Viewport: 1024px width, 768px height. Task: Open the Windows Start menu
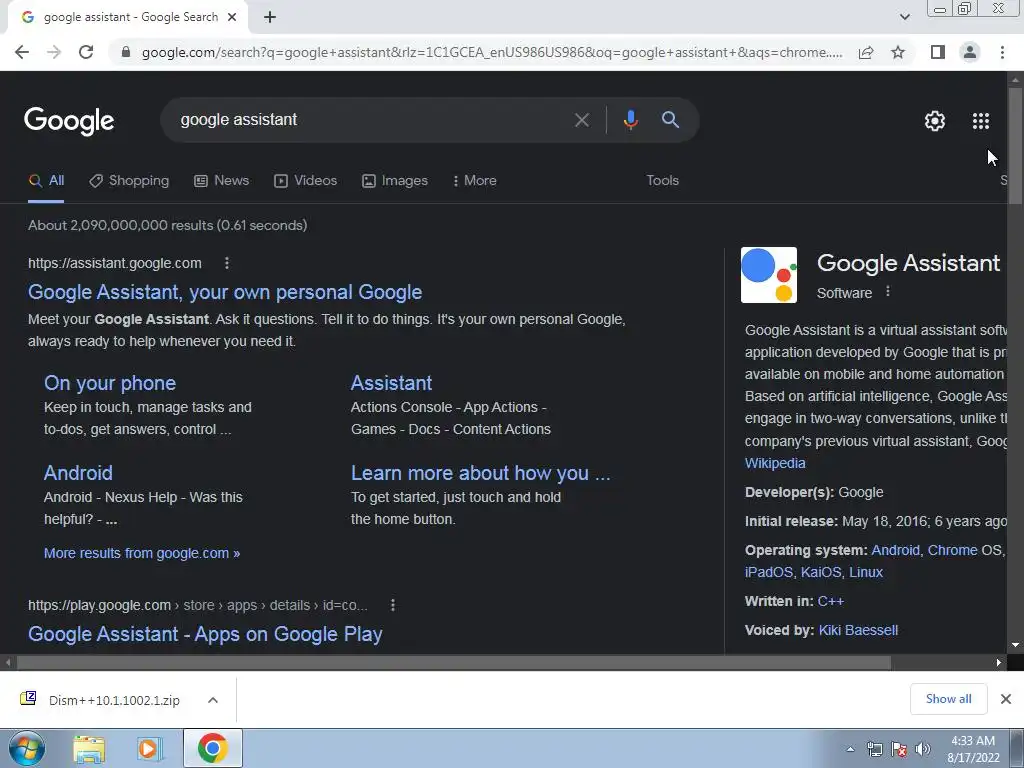click(26, 748)
